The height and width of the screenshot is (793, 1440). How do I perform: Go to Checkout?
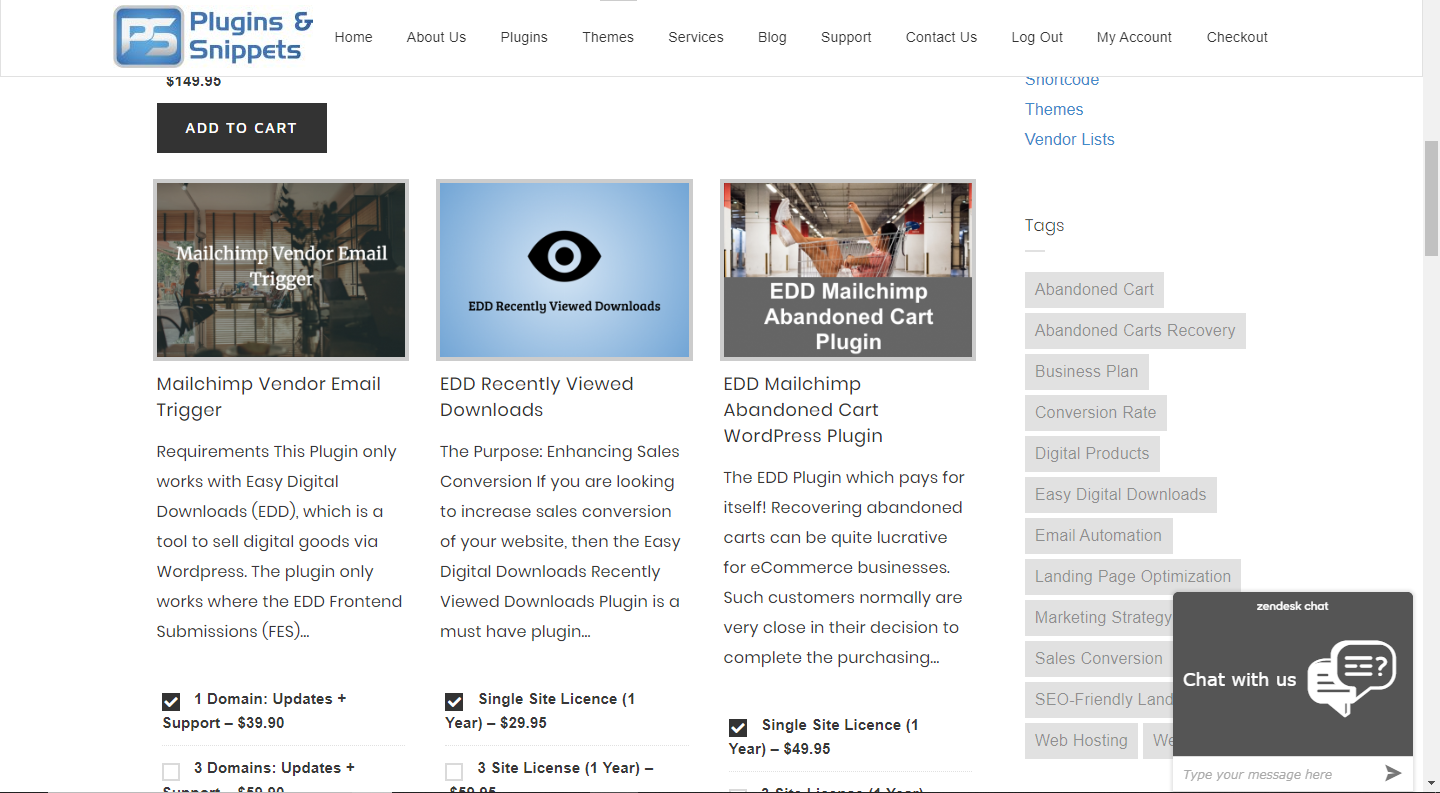tap(1237, 37)
